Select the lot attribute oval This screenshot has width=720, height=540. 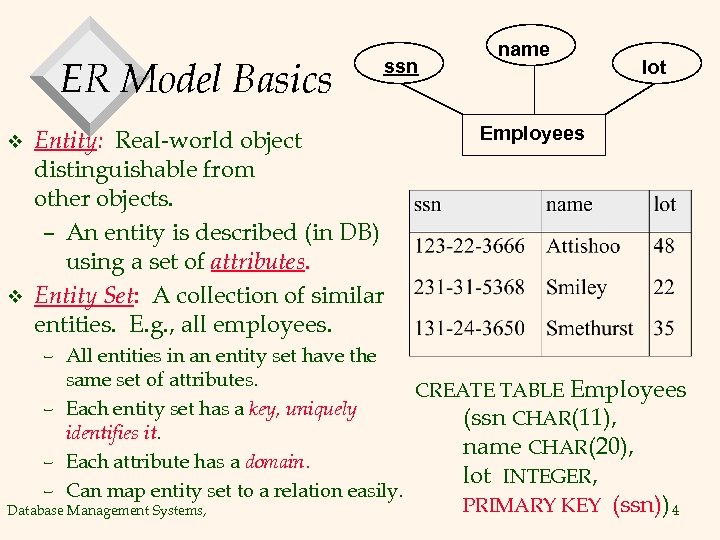[x=657, y=63]
